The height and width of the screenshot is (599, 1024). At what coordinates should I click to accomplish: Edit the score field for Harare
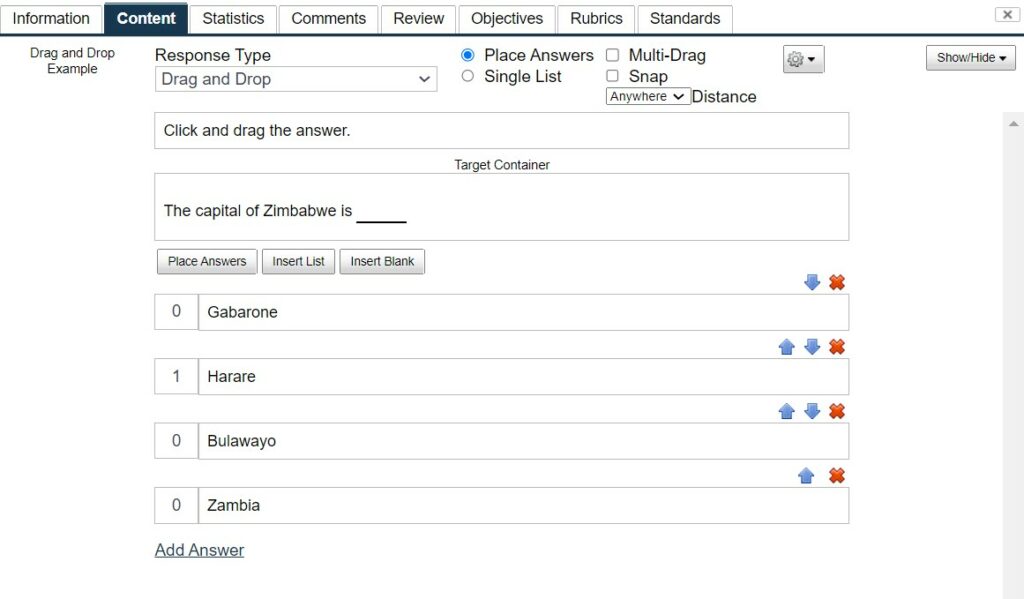coord(176,376)
